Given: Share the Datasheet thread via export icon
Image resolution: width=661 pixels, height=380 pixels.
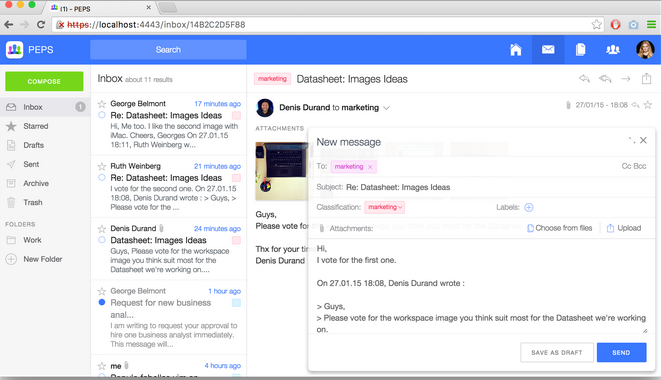Looking at the screenshot, I should (x=646, y=78).
